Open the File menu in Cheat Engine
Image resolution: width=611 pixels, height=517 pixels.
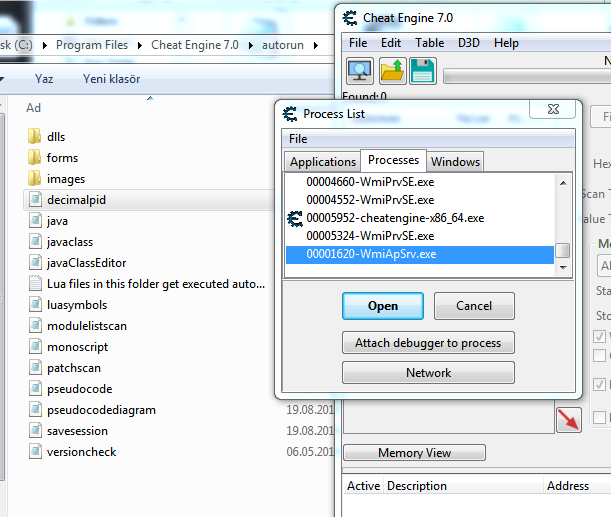point(358,43)
